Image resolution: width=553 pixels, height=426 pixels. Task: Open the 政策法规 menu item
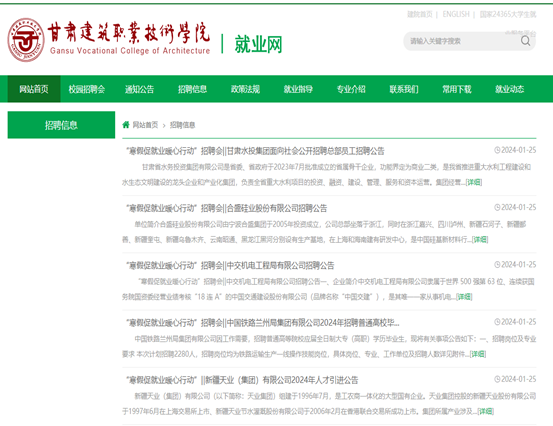(245, 89)
